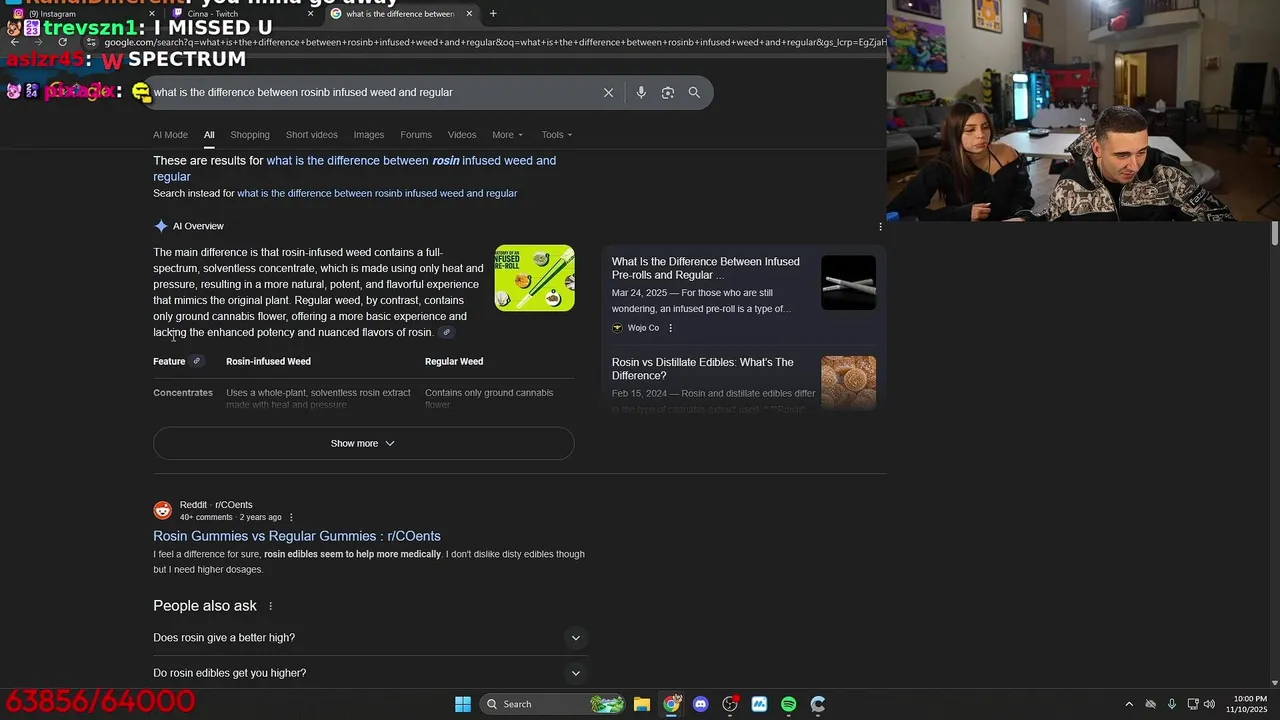The width and height of the screenshot is (1280, 720).
Task: View site information icon in address bar
Action: (92, 42)
